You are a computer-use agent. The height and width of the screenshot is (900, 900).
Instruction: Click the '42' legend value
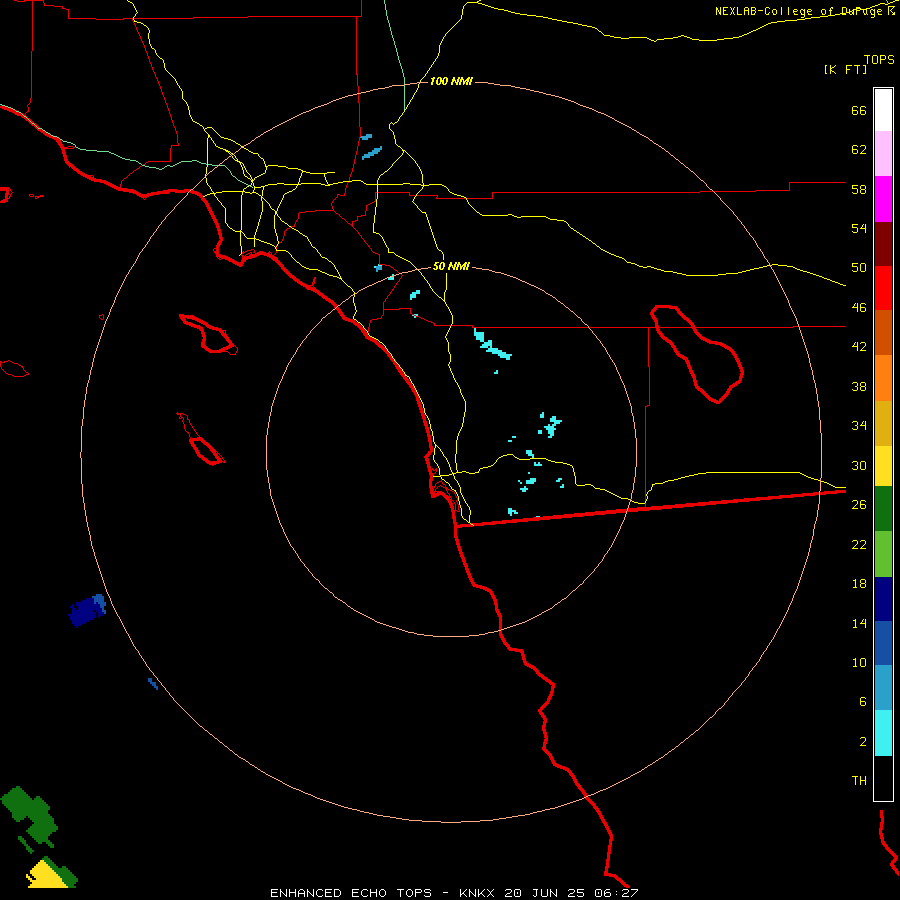859,347
